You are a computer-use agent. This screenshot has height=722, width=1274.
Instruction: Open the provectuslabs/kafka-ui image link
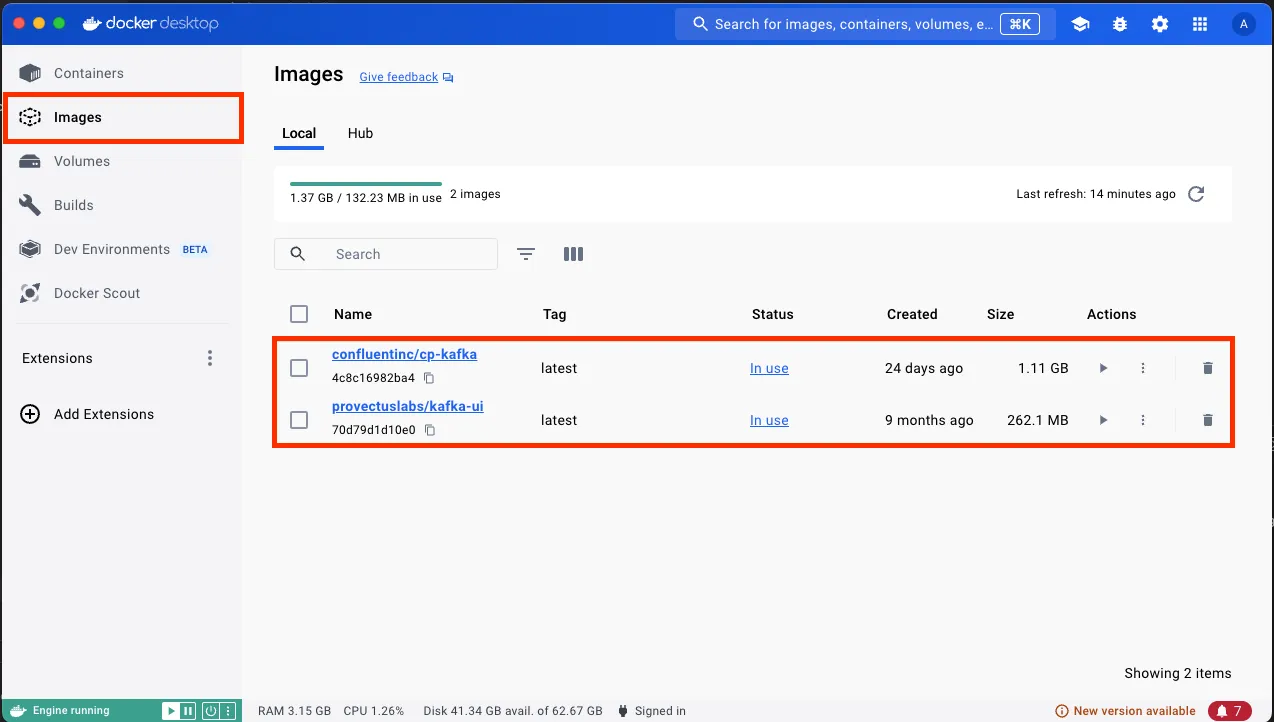pyautogui.click(x=408, y=406)
